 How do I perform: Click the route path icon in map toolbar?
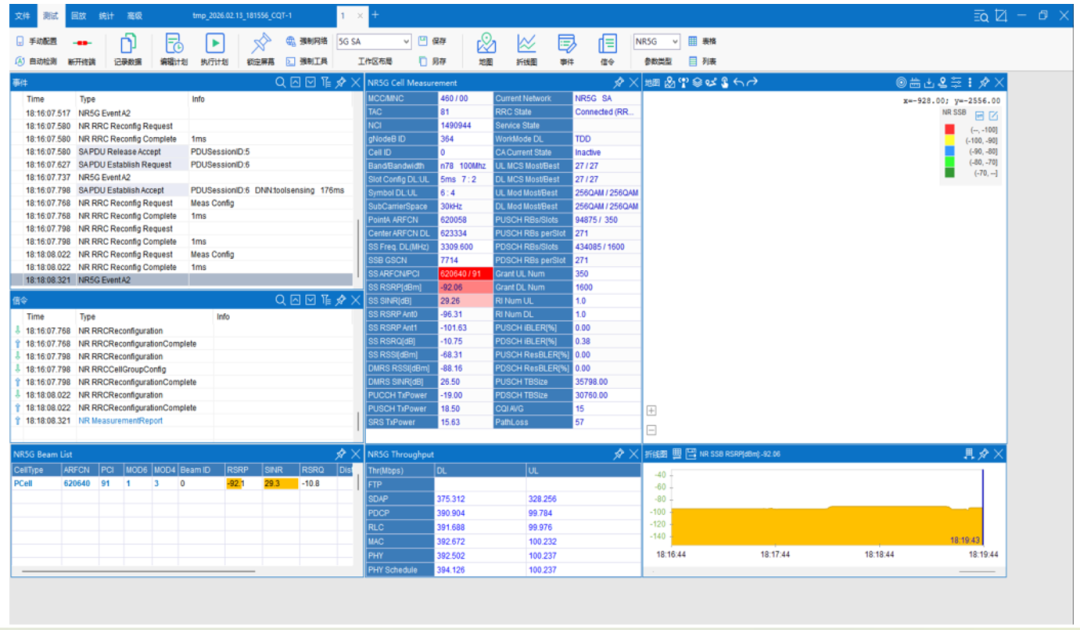[x=711, y=83]
